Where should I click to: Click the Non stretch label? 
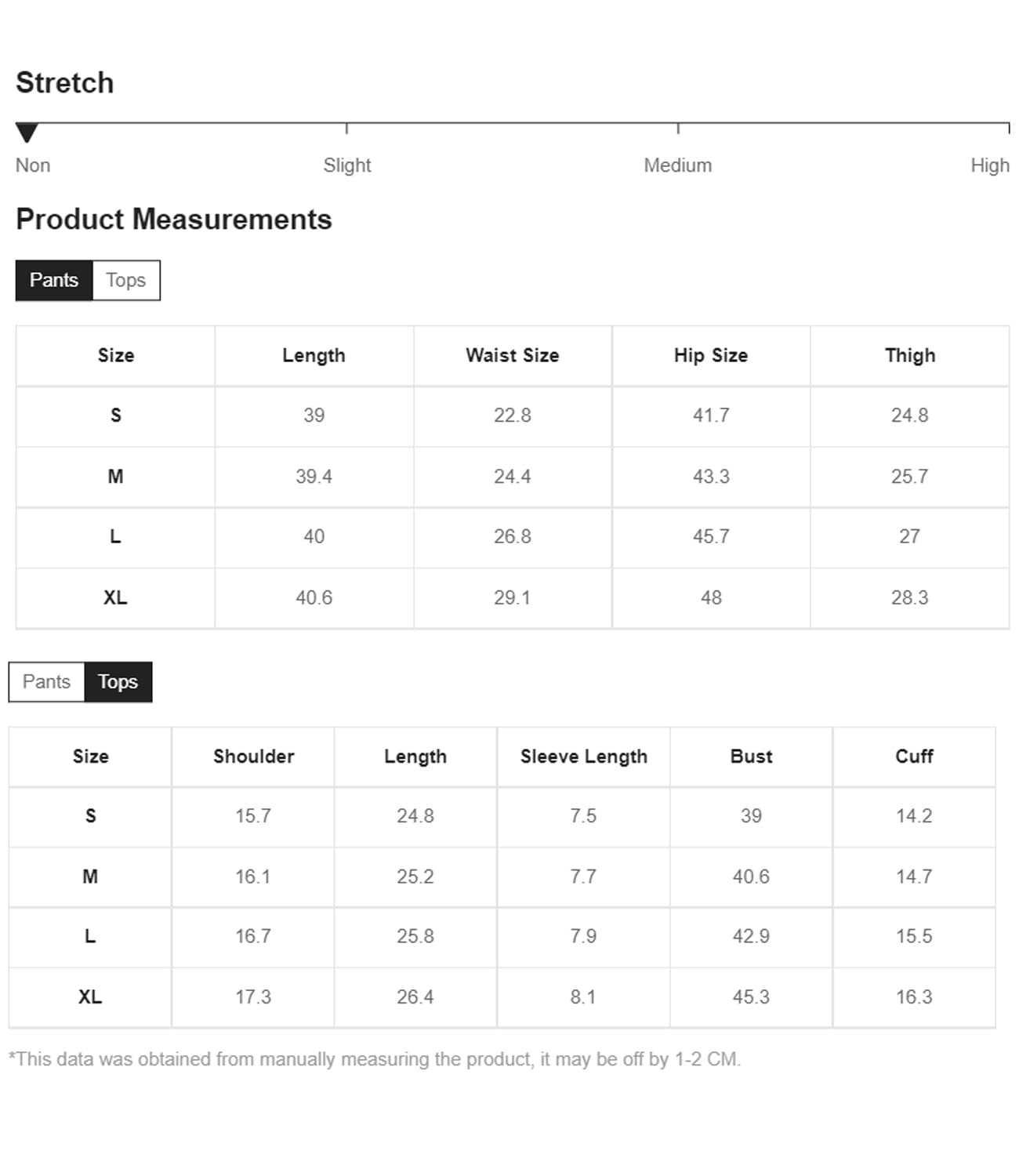tap(33, 165)
